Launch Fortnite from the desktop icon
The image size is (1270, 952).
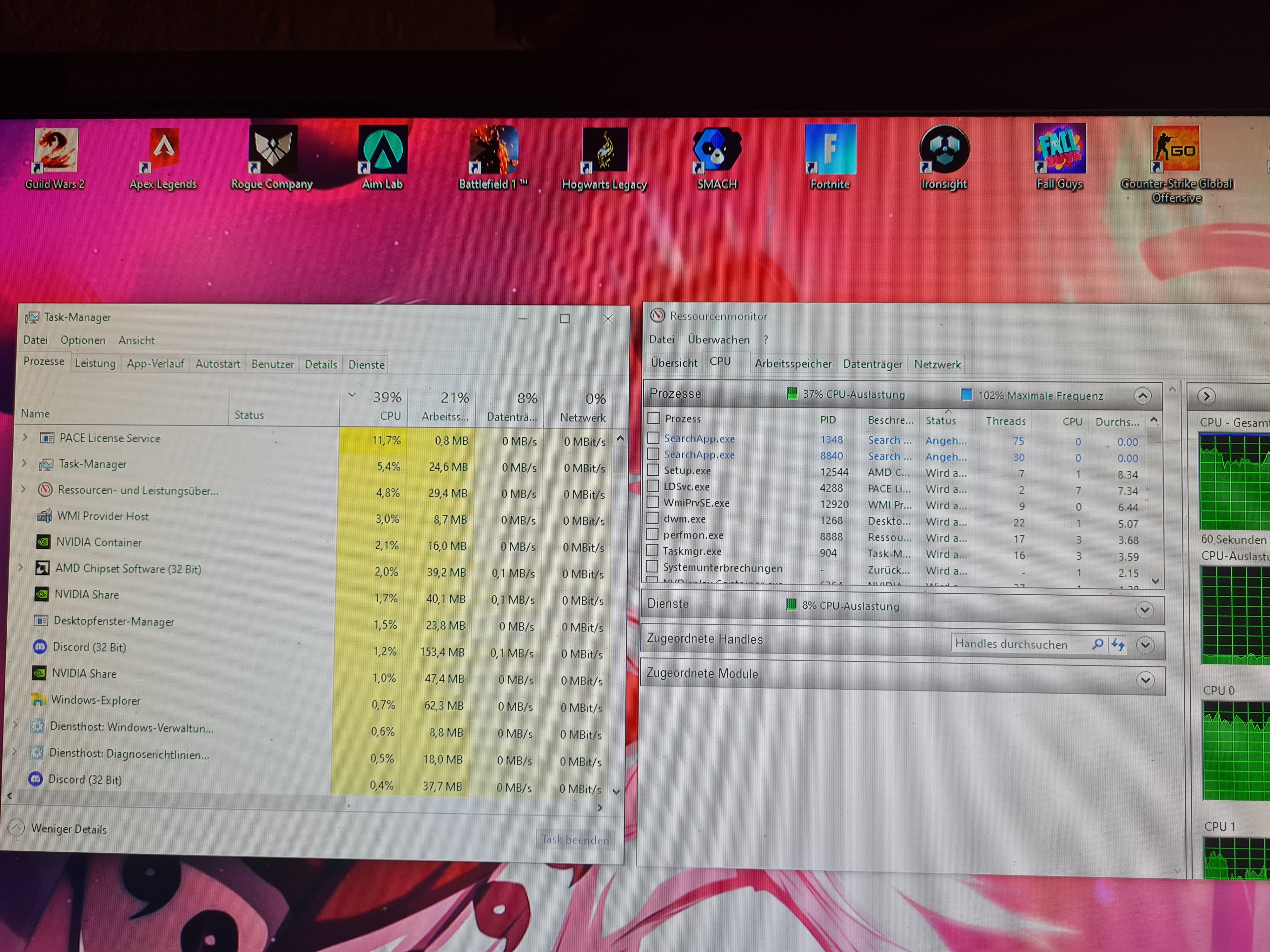click(x=829, y=149)
